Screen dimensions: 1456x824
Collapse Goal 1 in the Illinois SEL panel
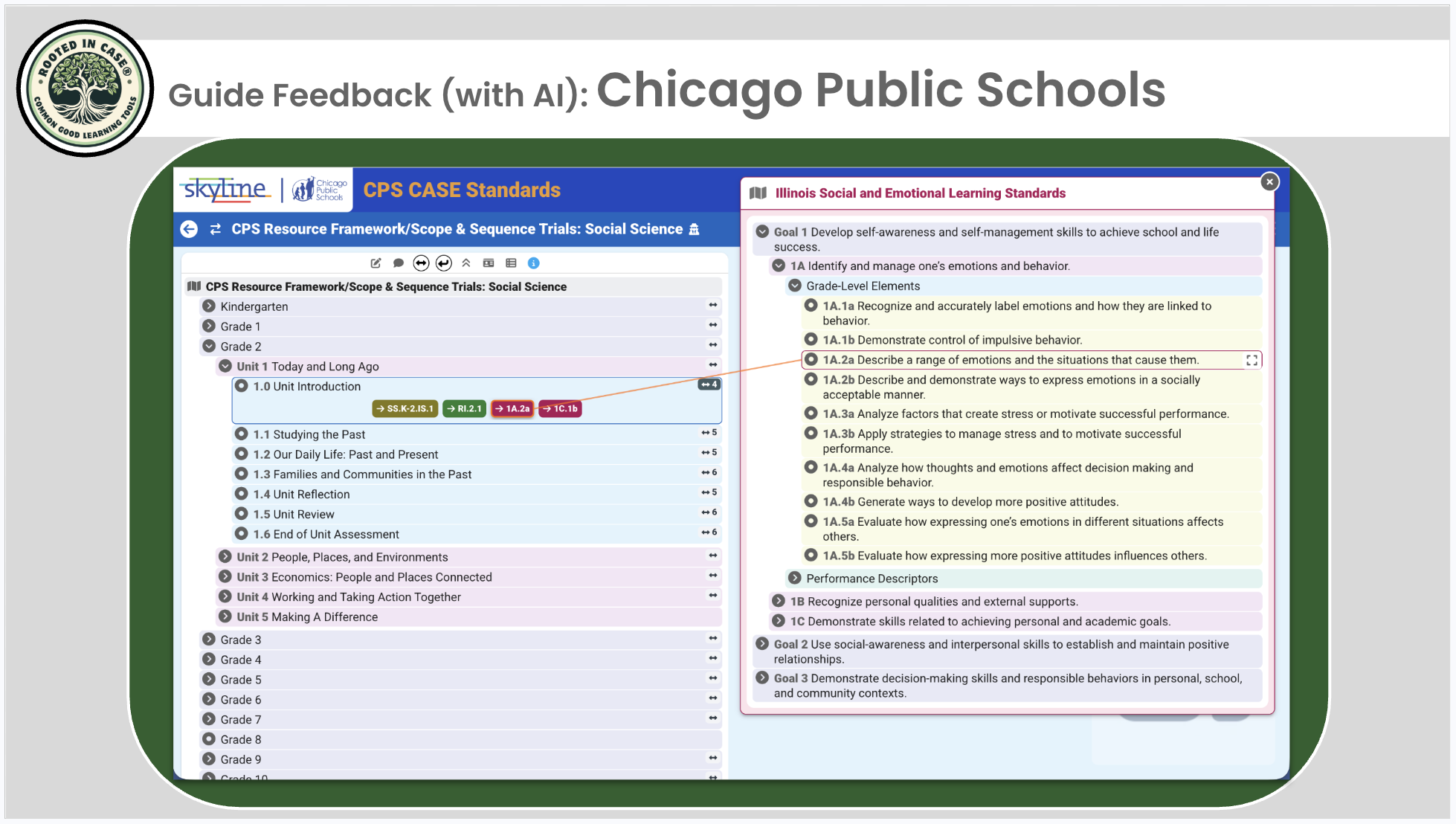(x=762, y=231)
